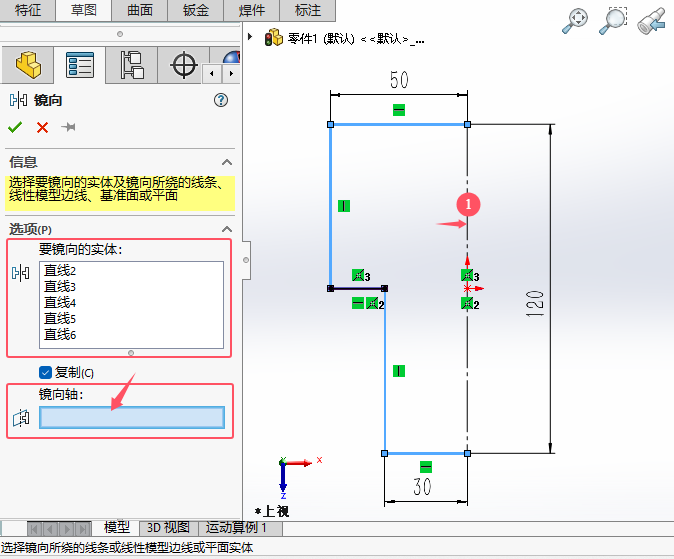
Task: Click the 50 dimension value
Action: coord(399,80)
